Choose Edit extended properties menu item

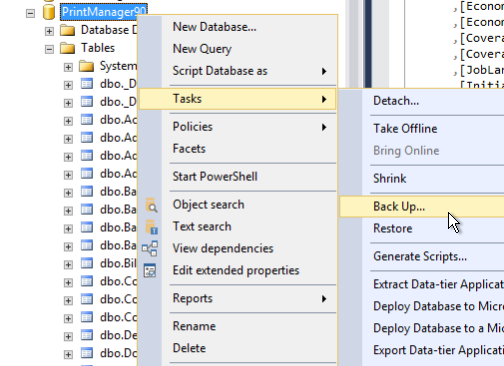[x=237, y=270]
